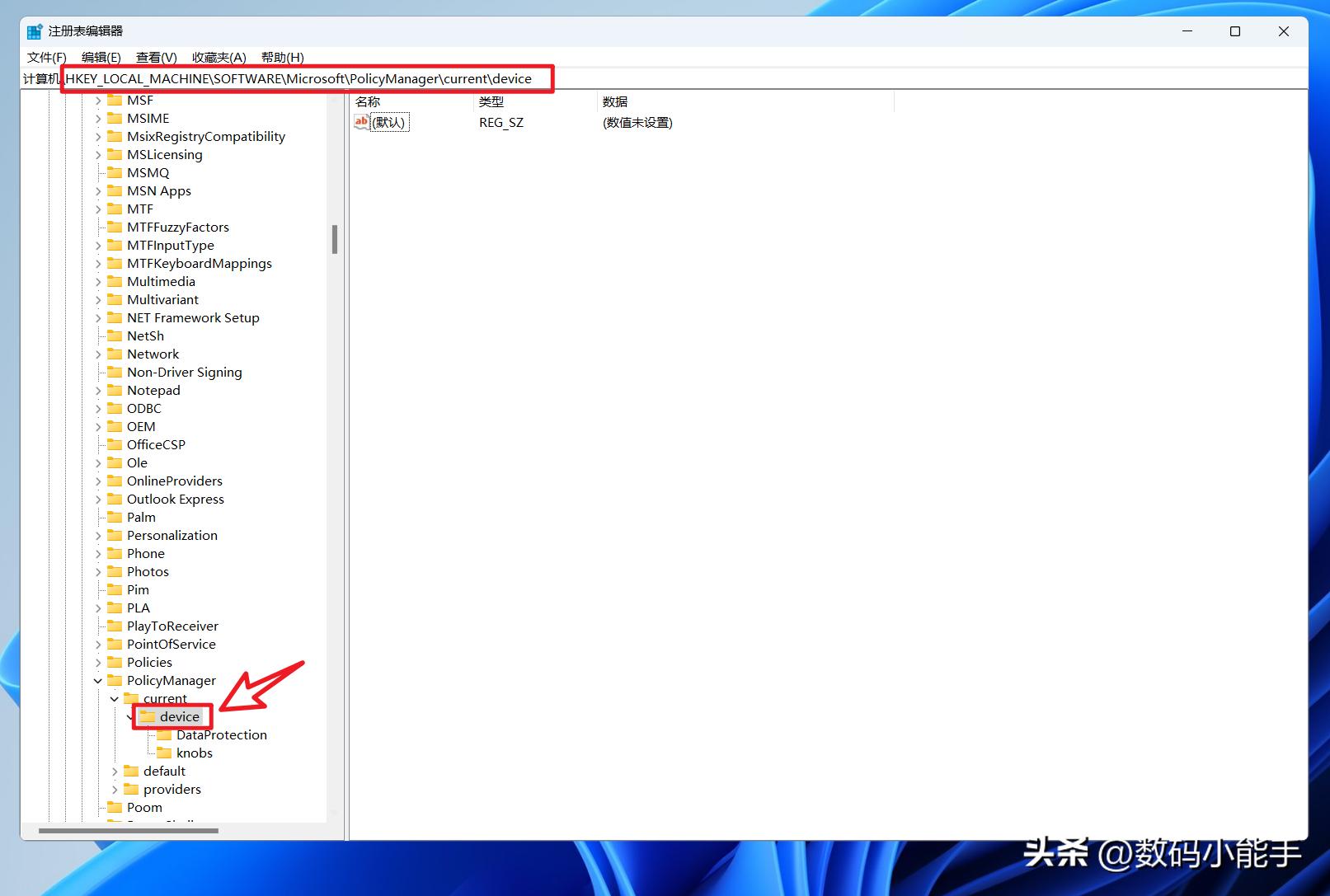Click the (默认) string value icon
The image size is (1330, 896).
[x=362, y=121]
